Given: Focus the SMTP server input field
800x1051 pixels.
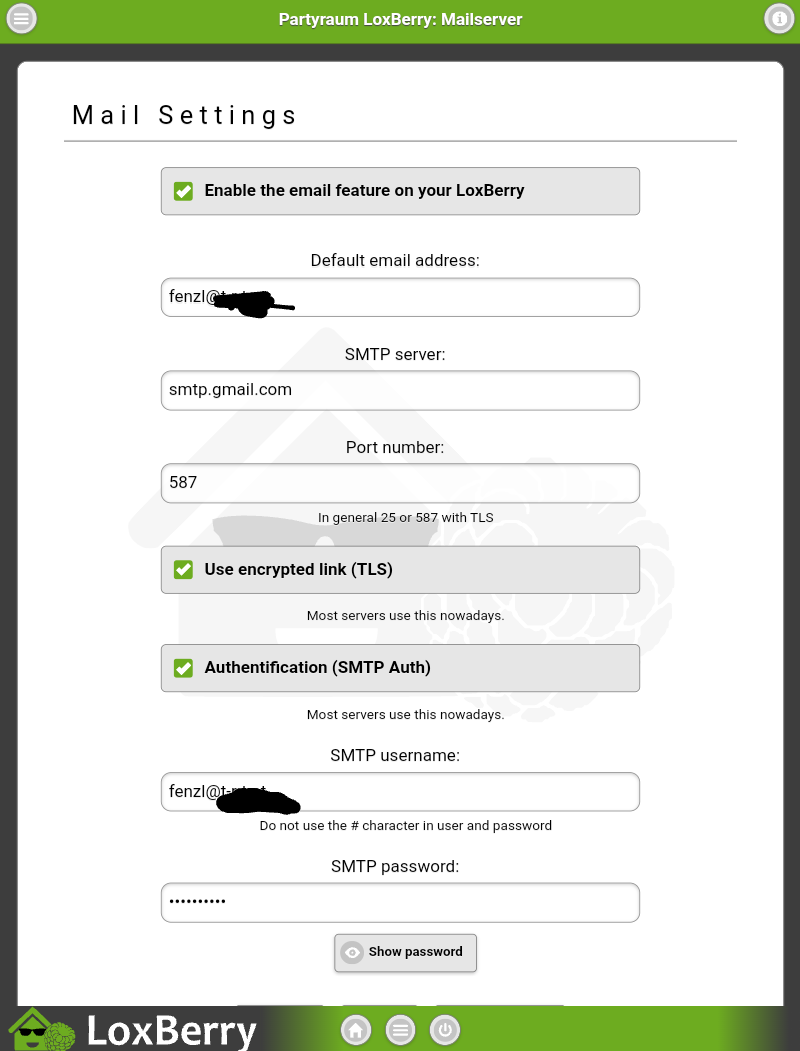Looking at the screenshot, I should [x=400, y=391].
